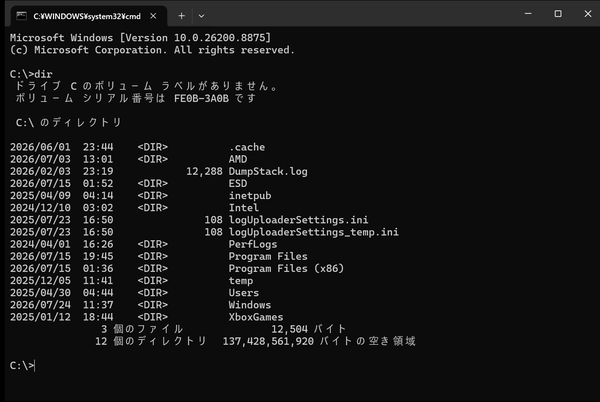Click the volume serial number FE0B-3A0B
Image resolution: width=600 pixels, height=402 pixels.
201,98
